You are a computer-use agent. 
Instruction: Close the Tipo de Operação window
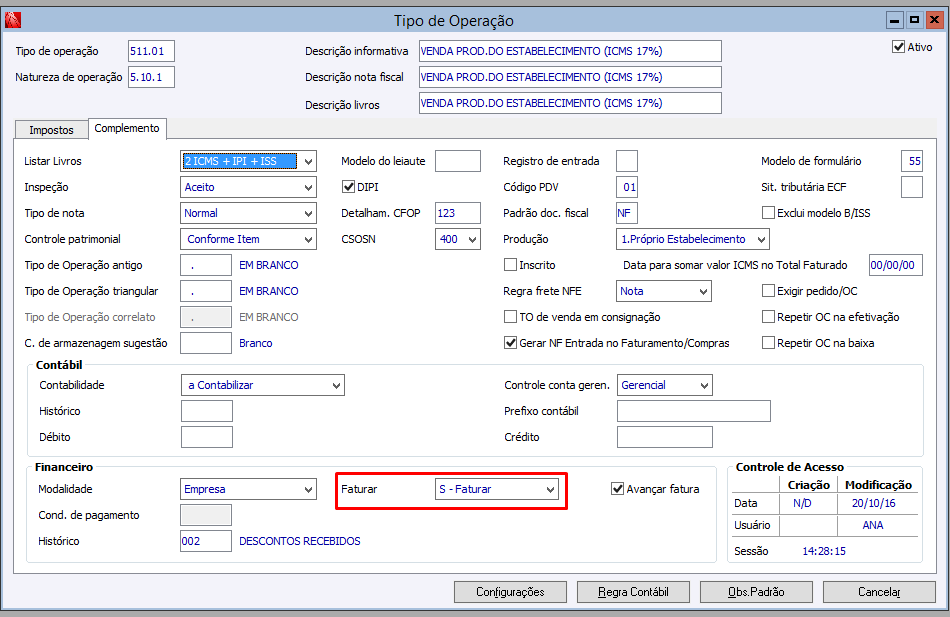click(934, 20)
